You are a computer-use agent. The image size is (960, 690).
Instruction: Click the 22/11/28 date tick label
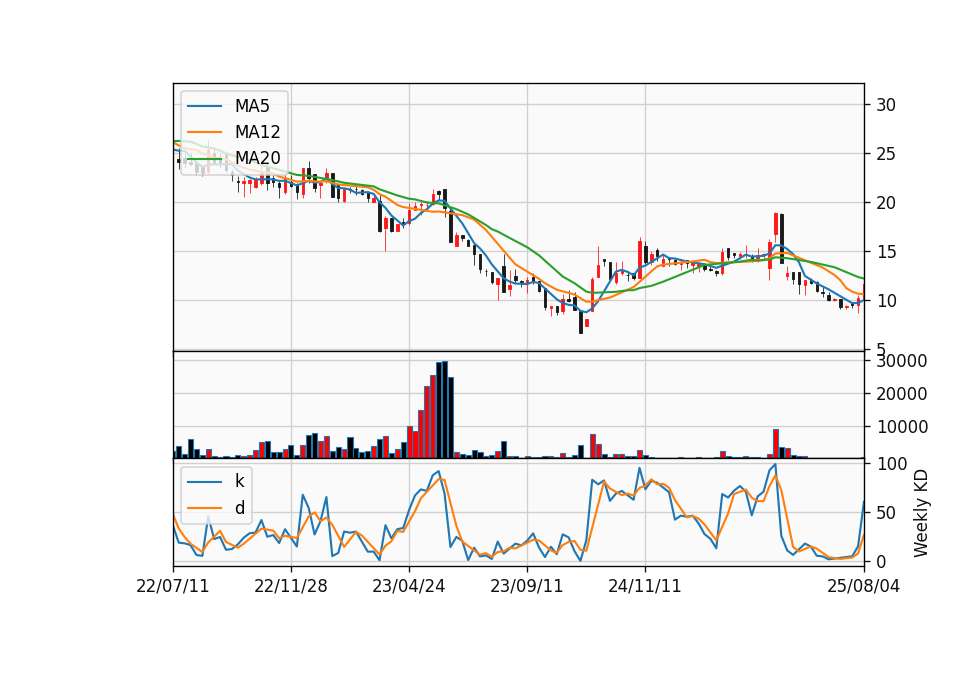[x=291, y=586]
